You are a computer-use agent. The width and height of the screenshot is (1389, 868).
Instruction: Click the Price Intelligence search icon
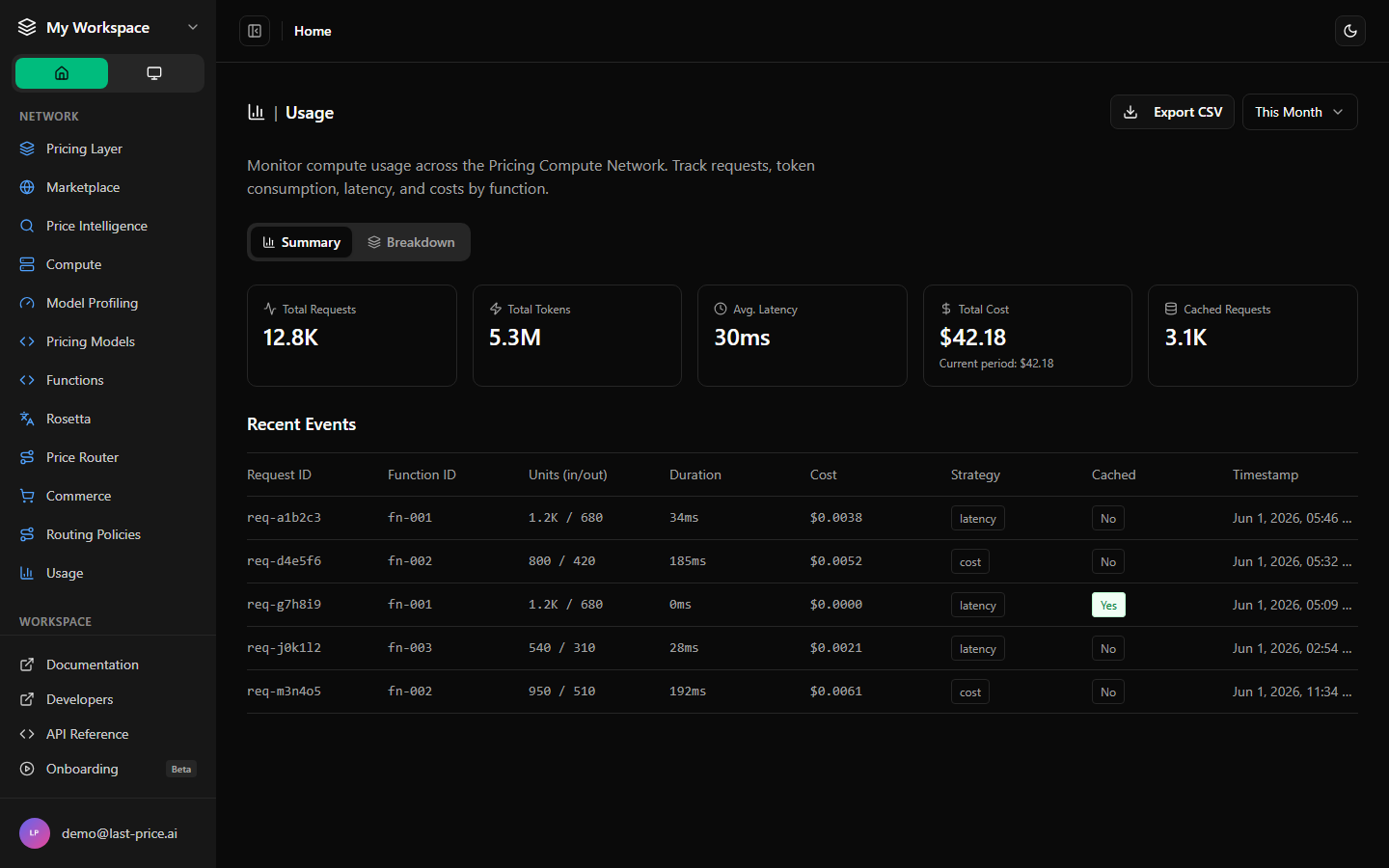27,226
